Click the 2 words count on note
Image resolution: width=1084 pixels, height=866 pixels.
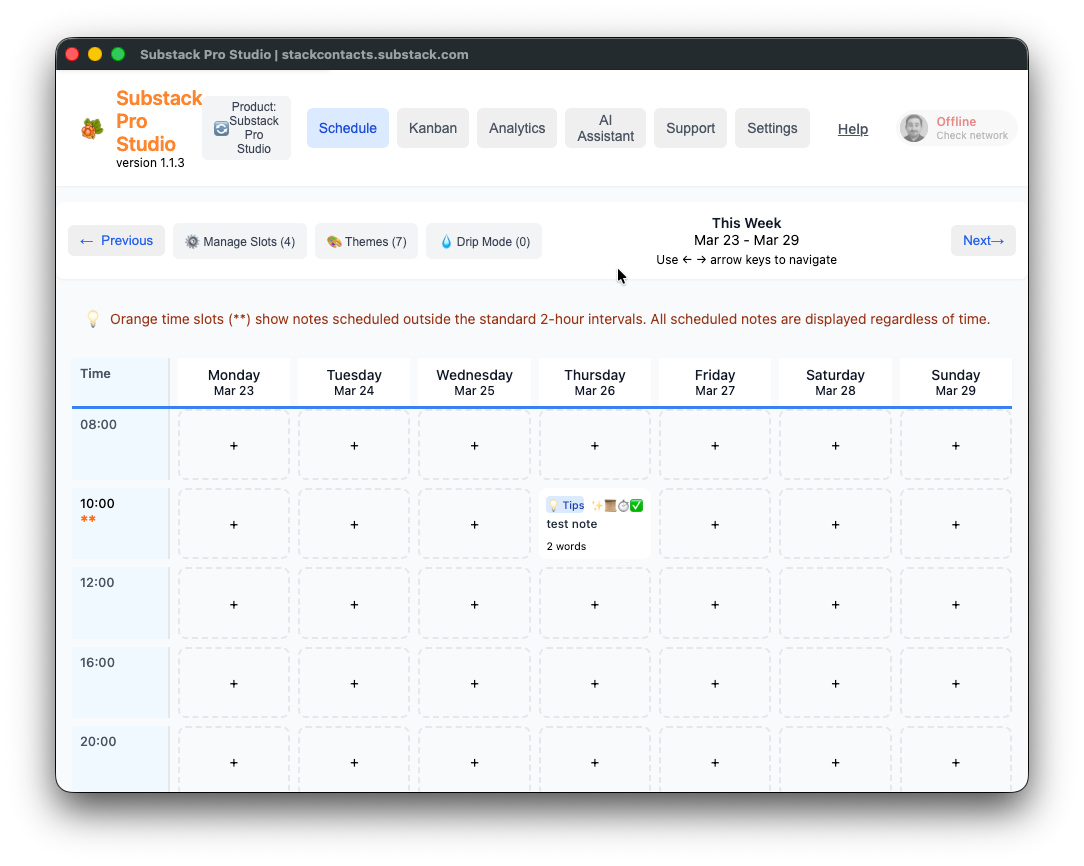click(566, 546)
